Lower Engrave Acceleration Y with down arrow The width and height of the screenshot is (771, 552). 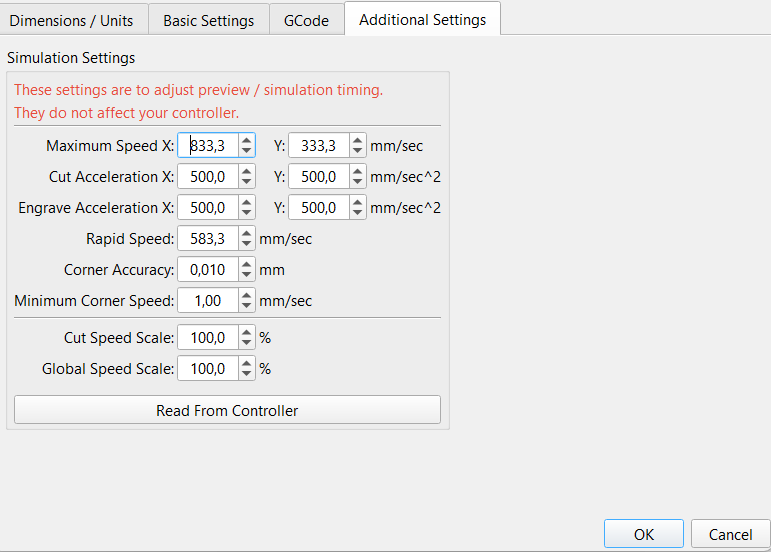coord(358,214)
